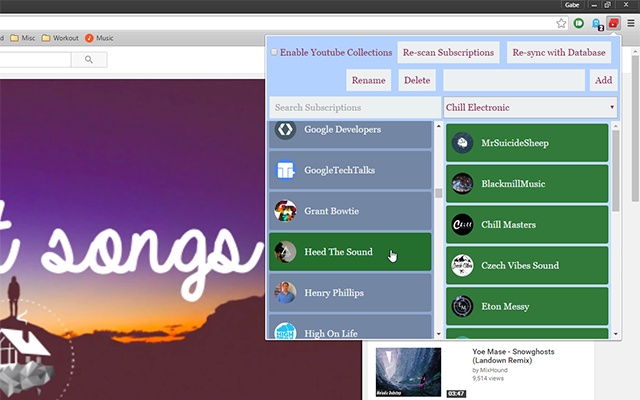Select Chill Masters in collection list
The height and width of the screenshot is (400, 640).
(508, 224)
